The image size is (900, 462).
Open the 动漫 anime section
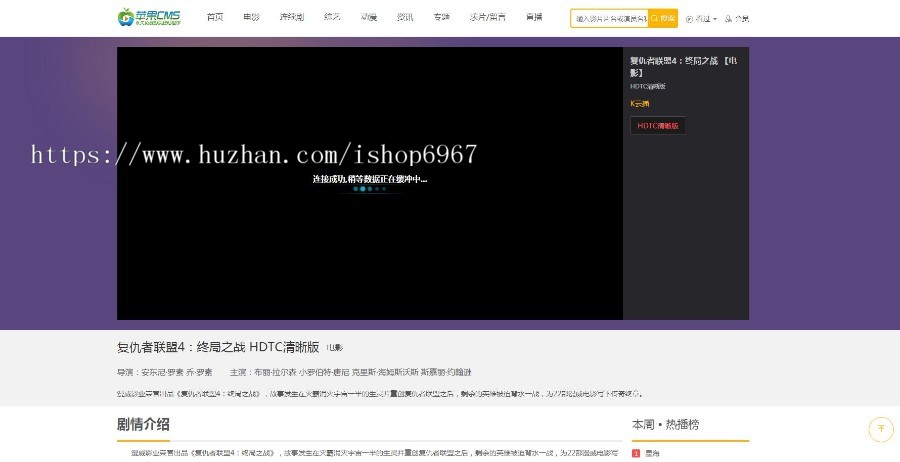368,18
